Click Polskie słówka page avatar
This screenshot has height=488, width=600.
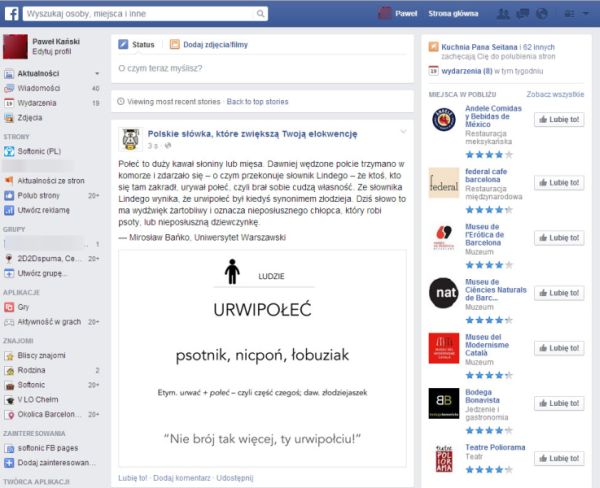pyautogui.click(x=130, y=139)
